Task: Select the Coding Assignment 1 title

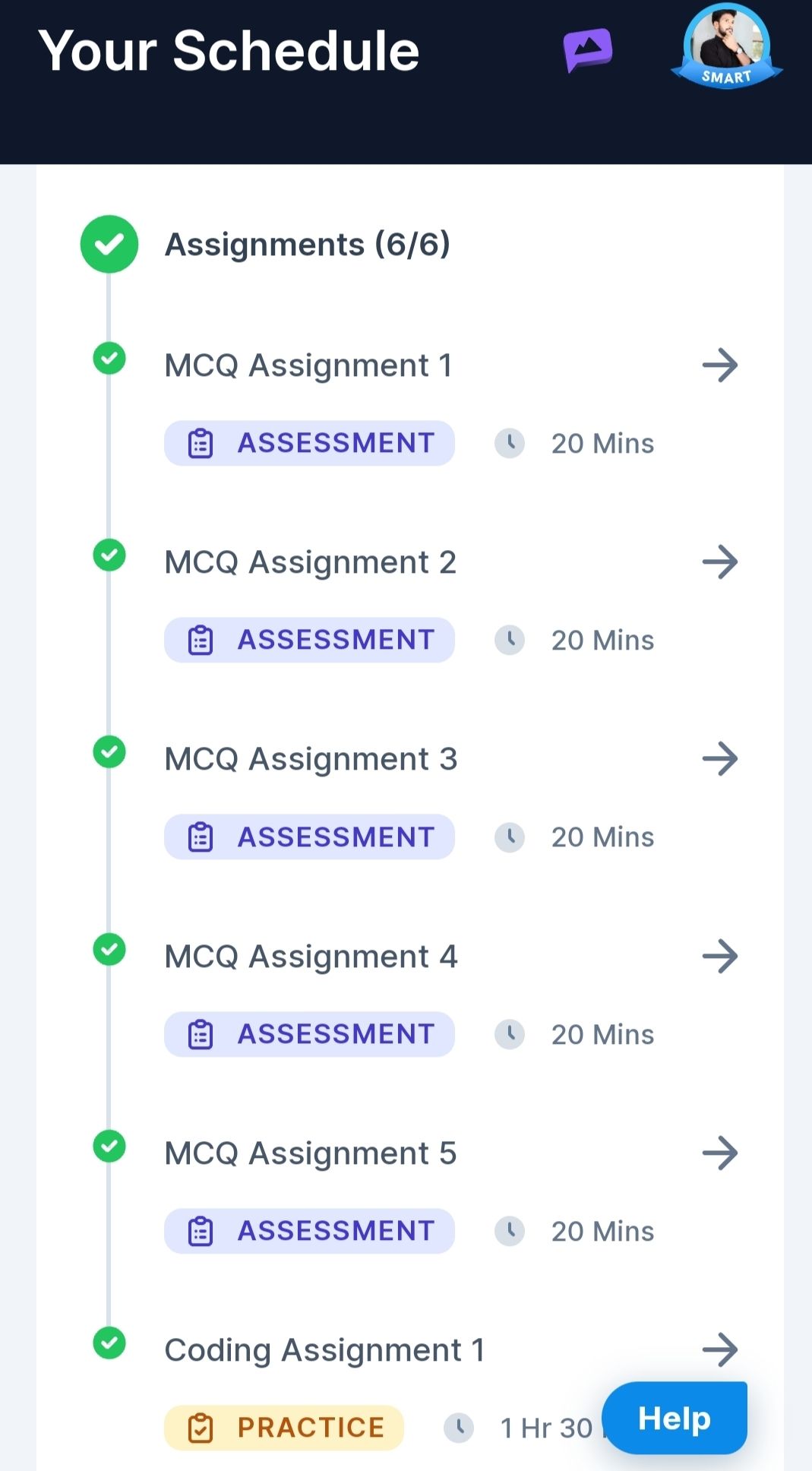Action: [x=325, y=1351]
